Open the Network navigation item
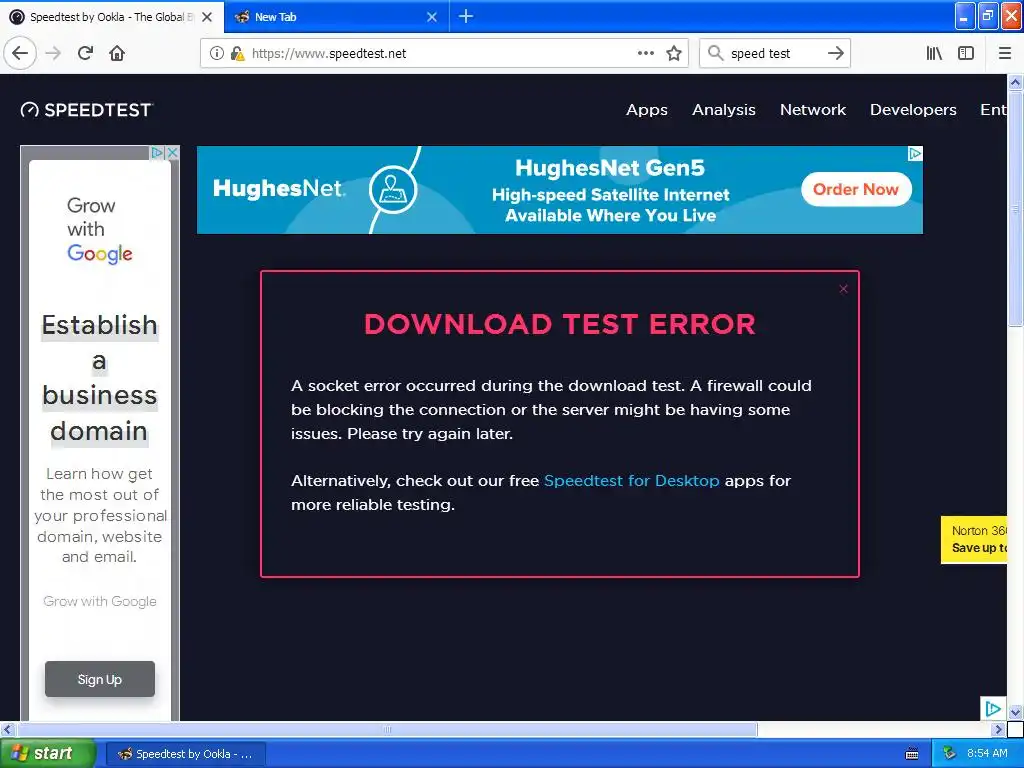The image size is (1024, 768). pyautogui.click(x=812, y=110)
